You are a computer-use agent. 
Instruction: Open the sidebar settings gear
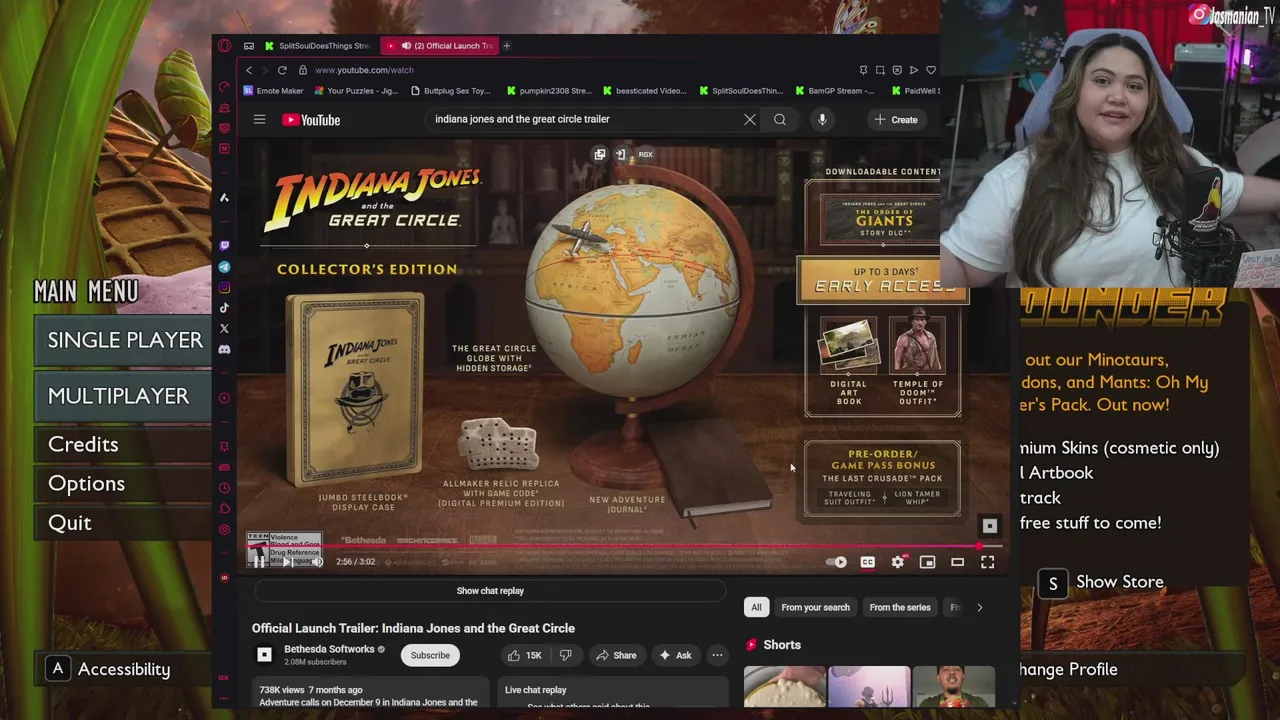click(224, 529)
